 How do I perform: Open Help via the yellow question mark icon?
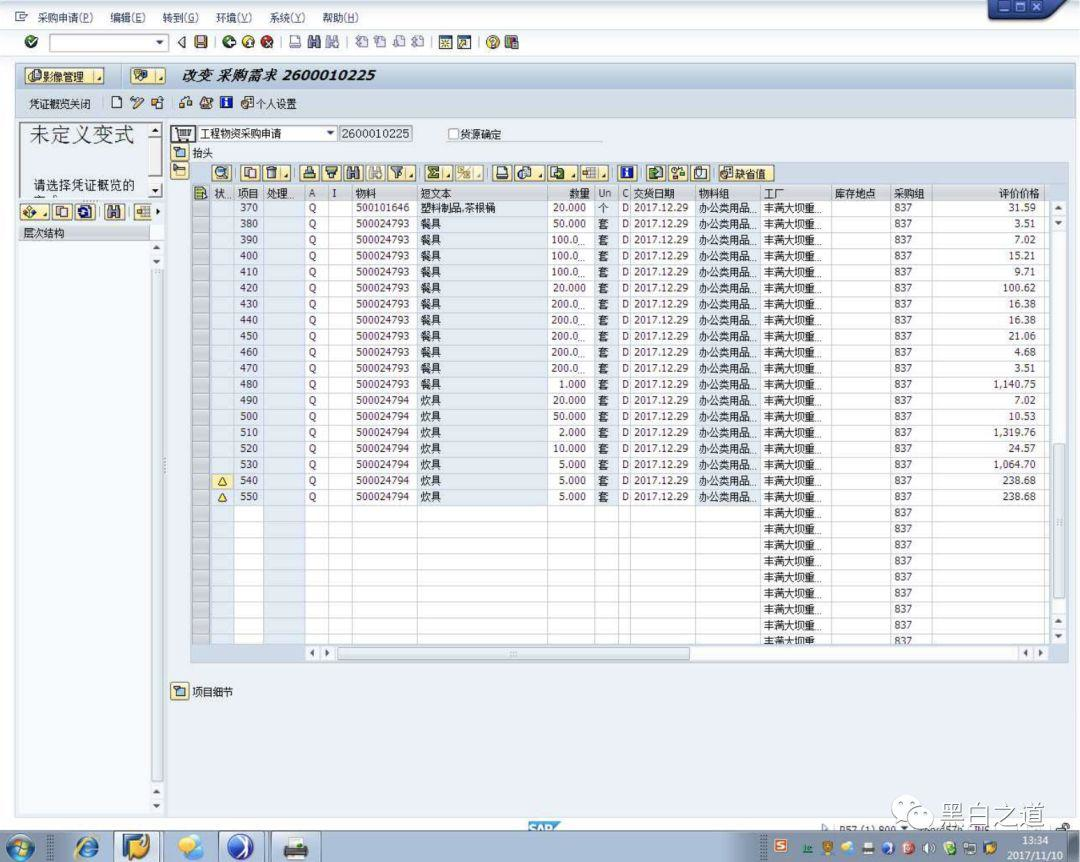click(x=492, y=42)
